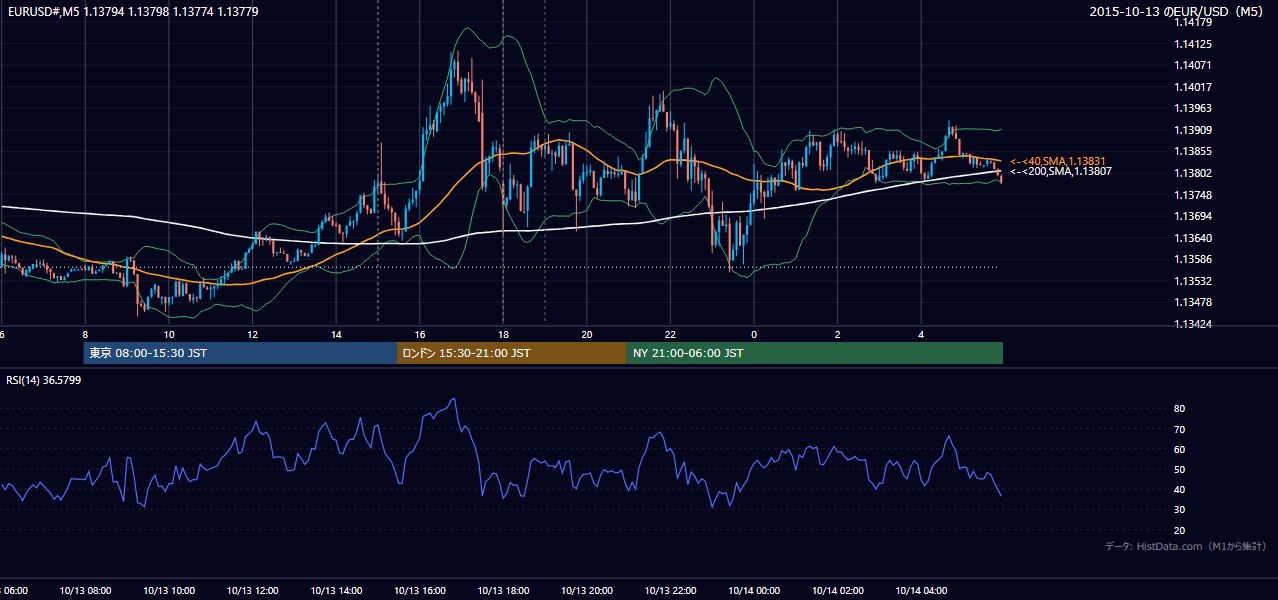Click the 10/13 18:00 time label
Screen dimensions: 1278x600
tap(503, 591)
